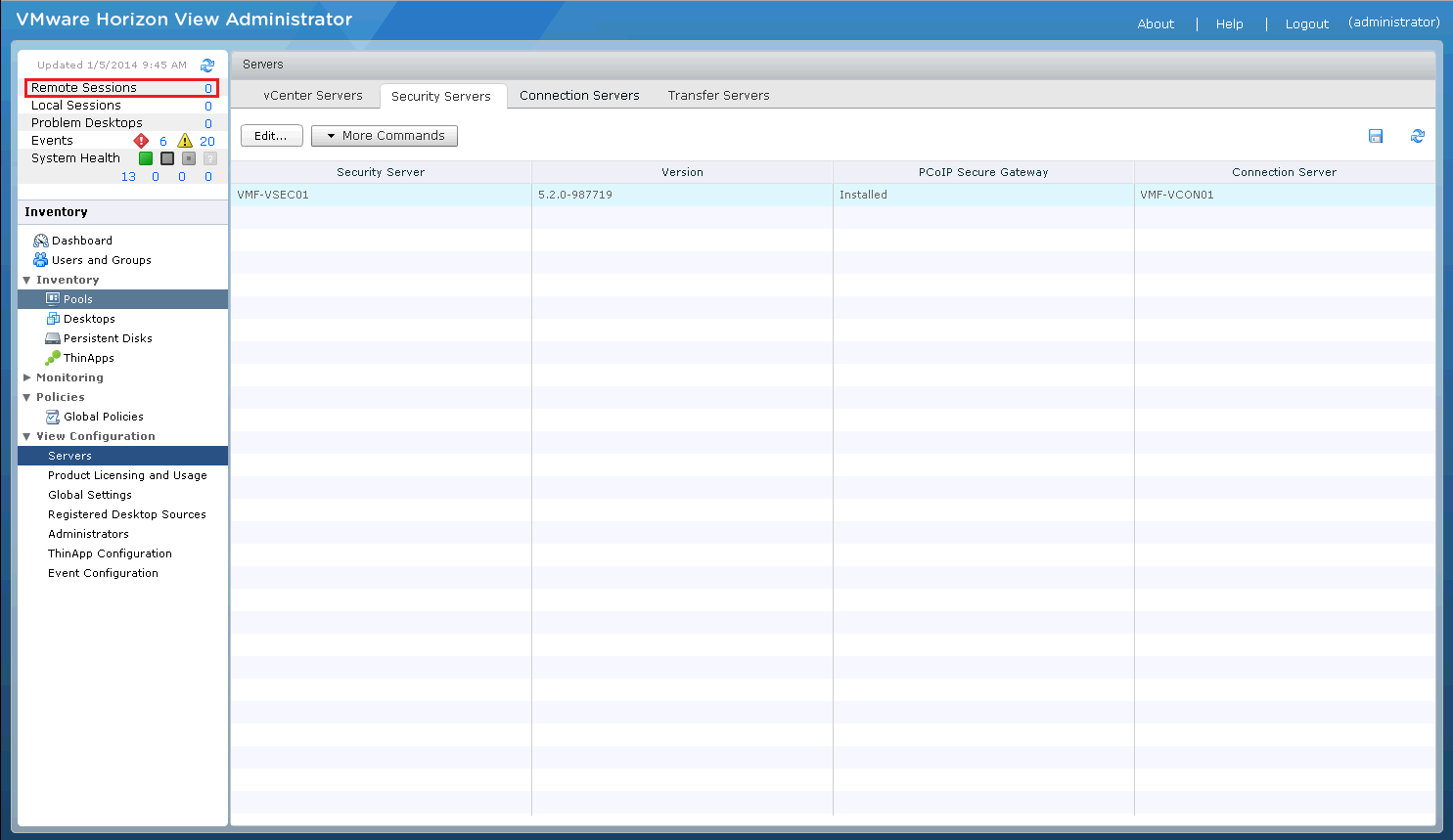Click the refresh icon beside the Updated timestamp
This screenshot has height=840, width=1453.
pos(207,66)
